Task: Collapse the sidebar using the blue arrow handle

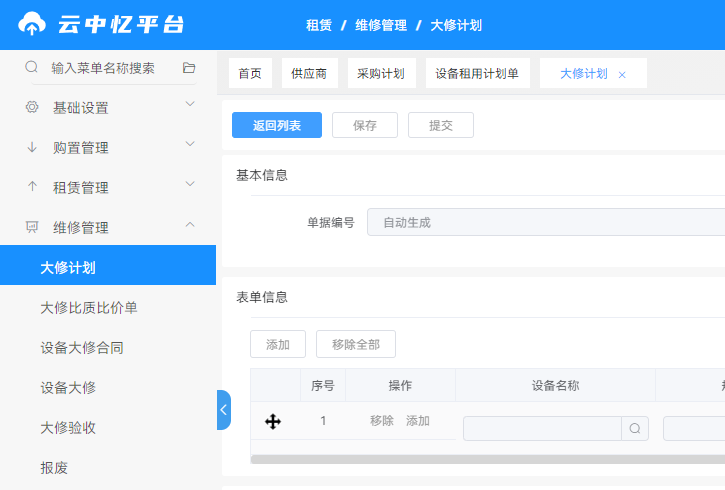Action: coord(224,410)
